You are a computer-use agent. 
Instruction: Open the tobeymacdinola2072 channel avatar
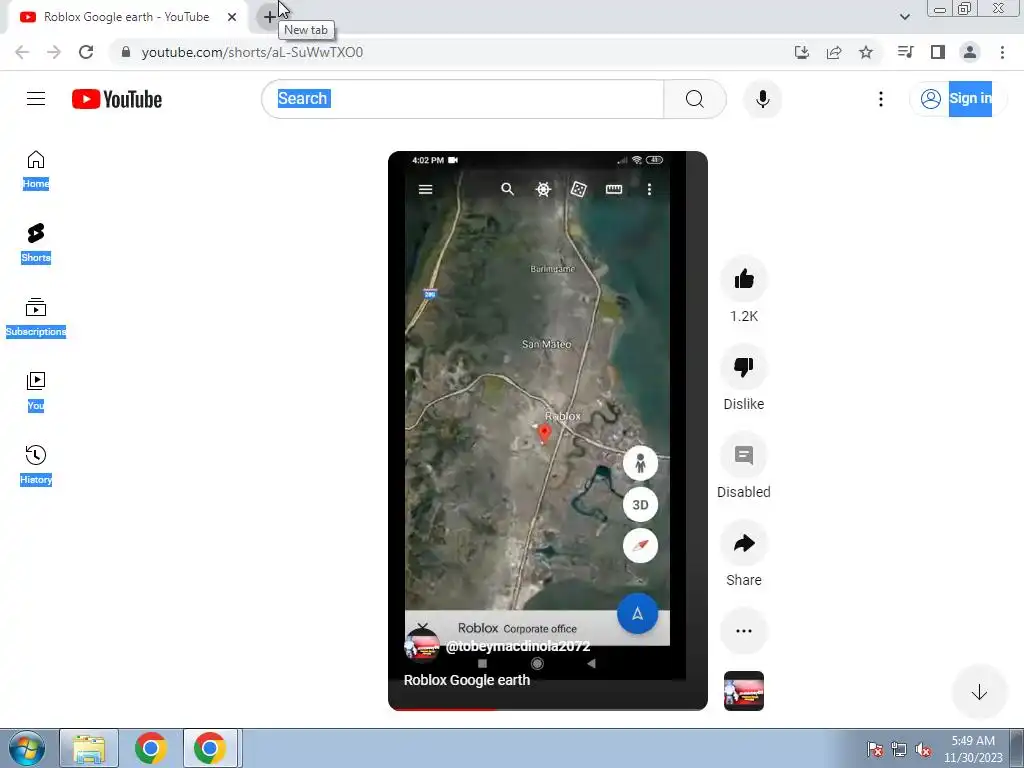click(x=422, y=645)
